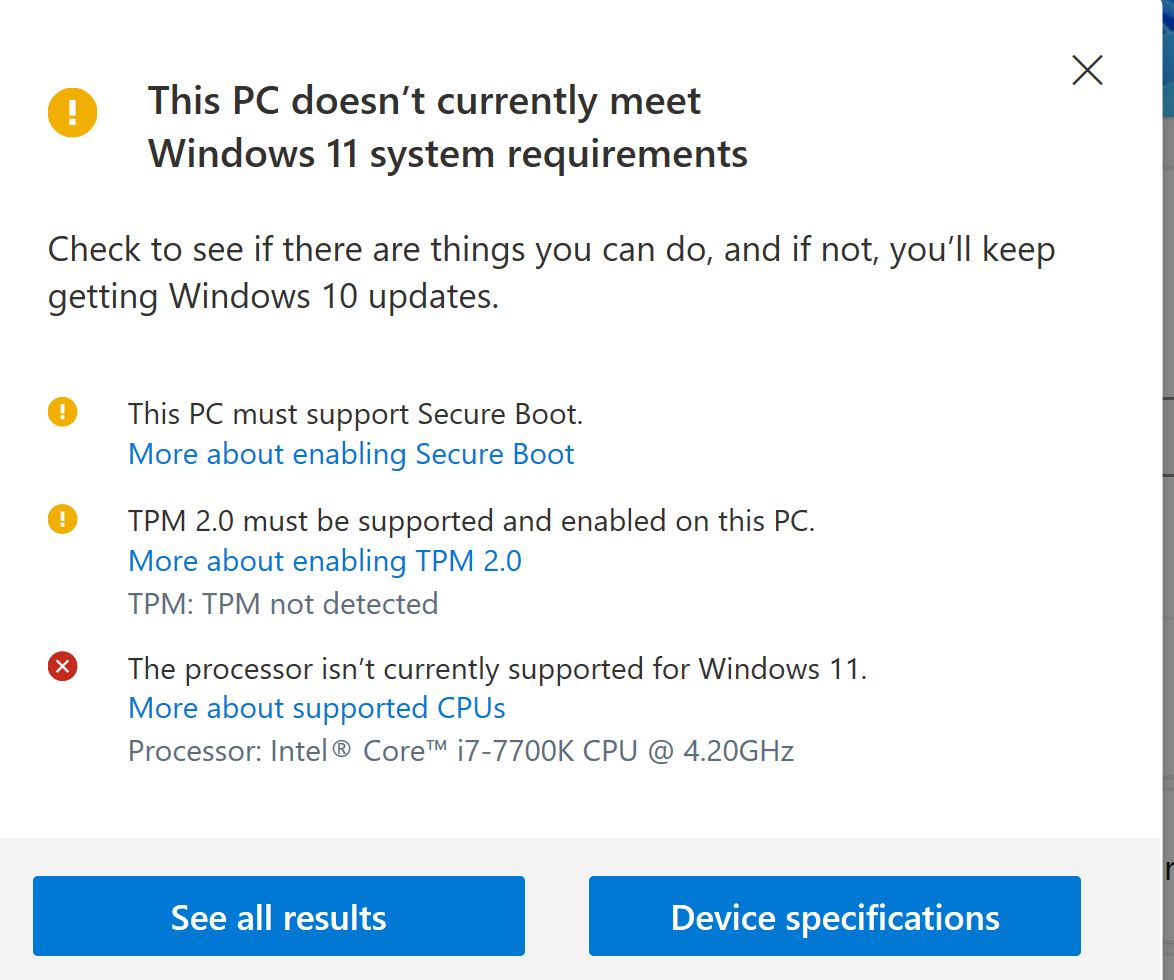Open More about enabling Secure Boot

pos(350,454)
